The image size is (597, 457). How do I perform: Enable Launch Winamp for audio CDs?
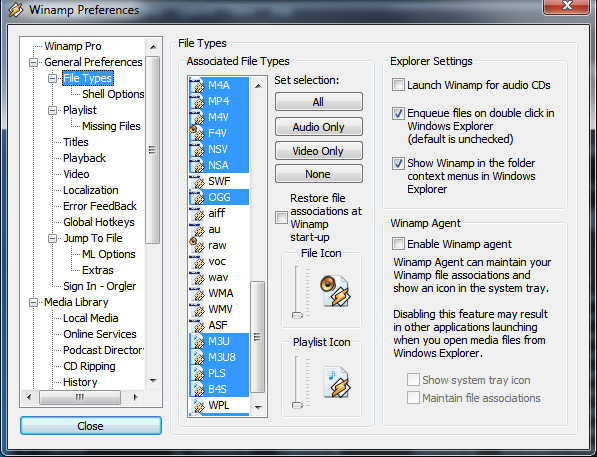click(398, 85)
